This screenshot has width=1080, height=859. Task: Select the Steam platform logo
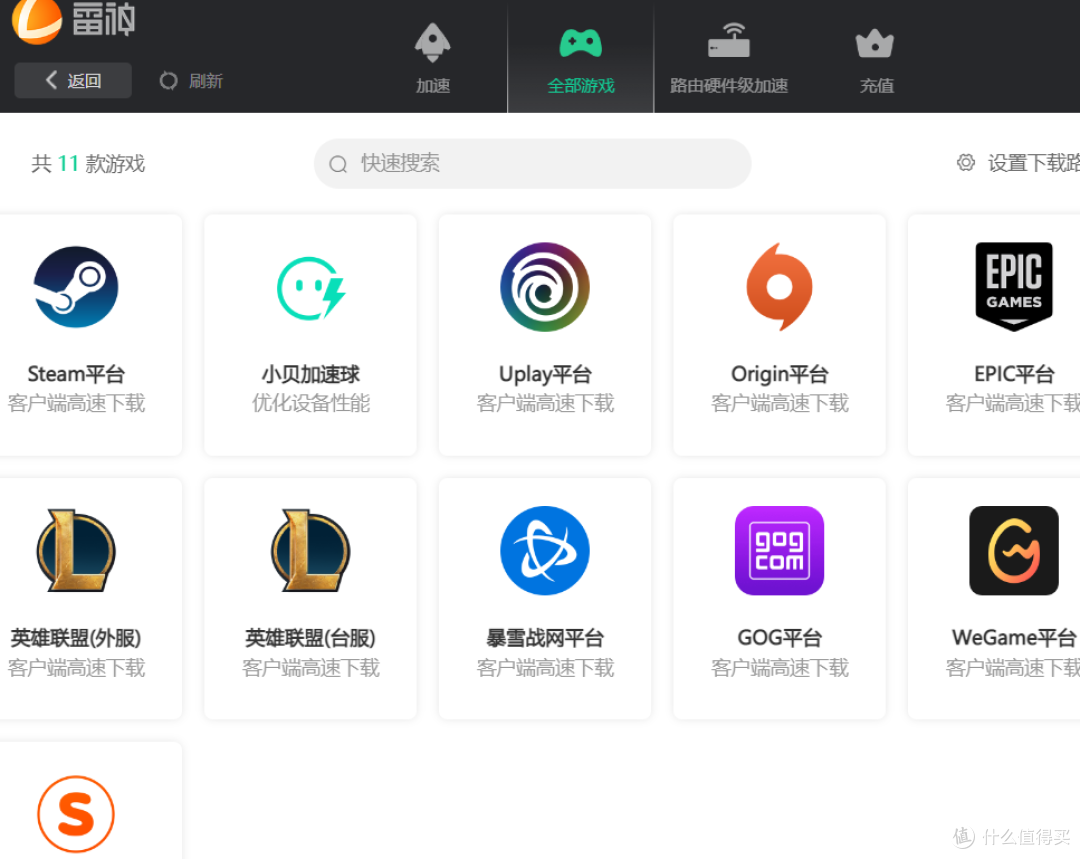pyautogui.click(x=76, y=287)
